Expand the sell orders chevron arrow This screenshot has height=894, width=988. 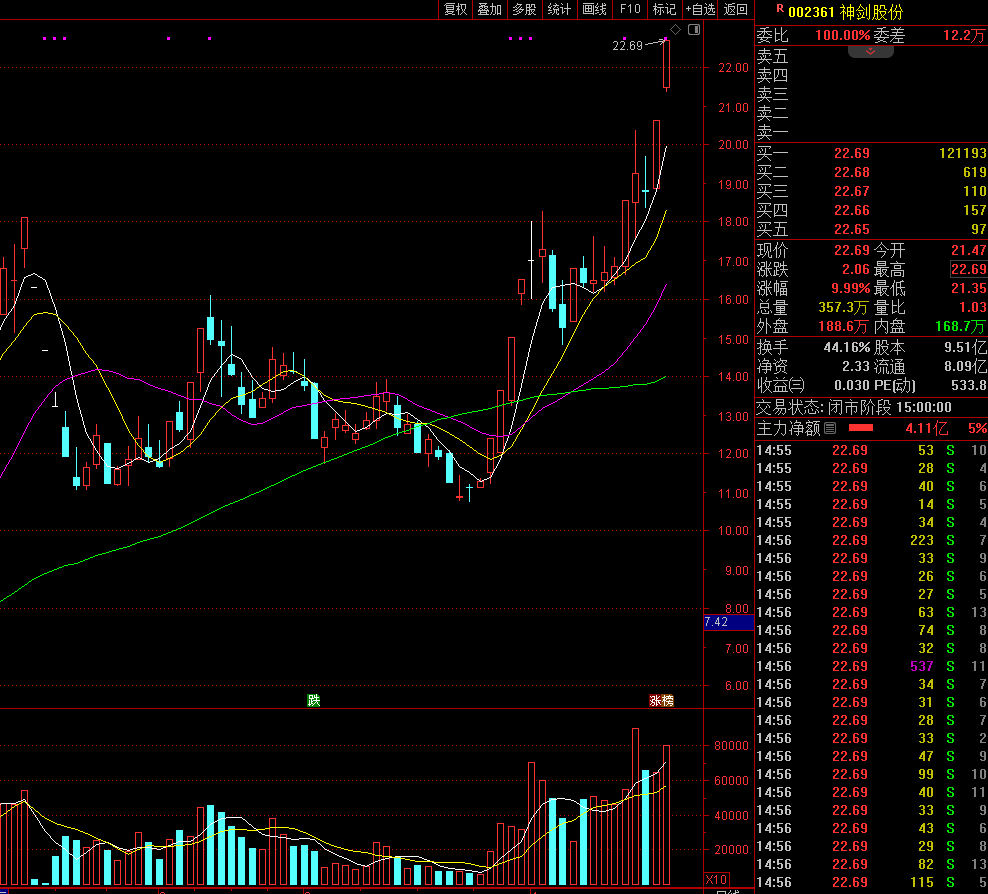(870, 51)
